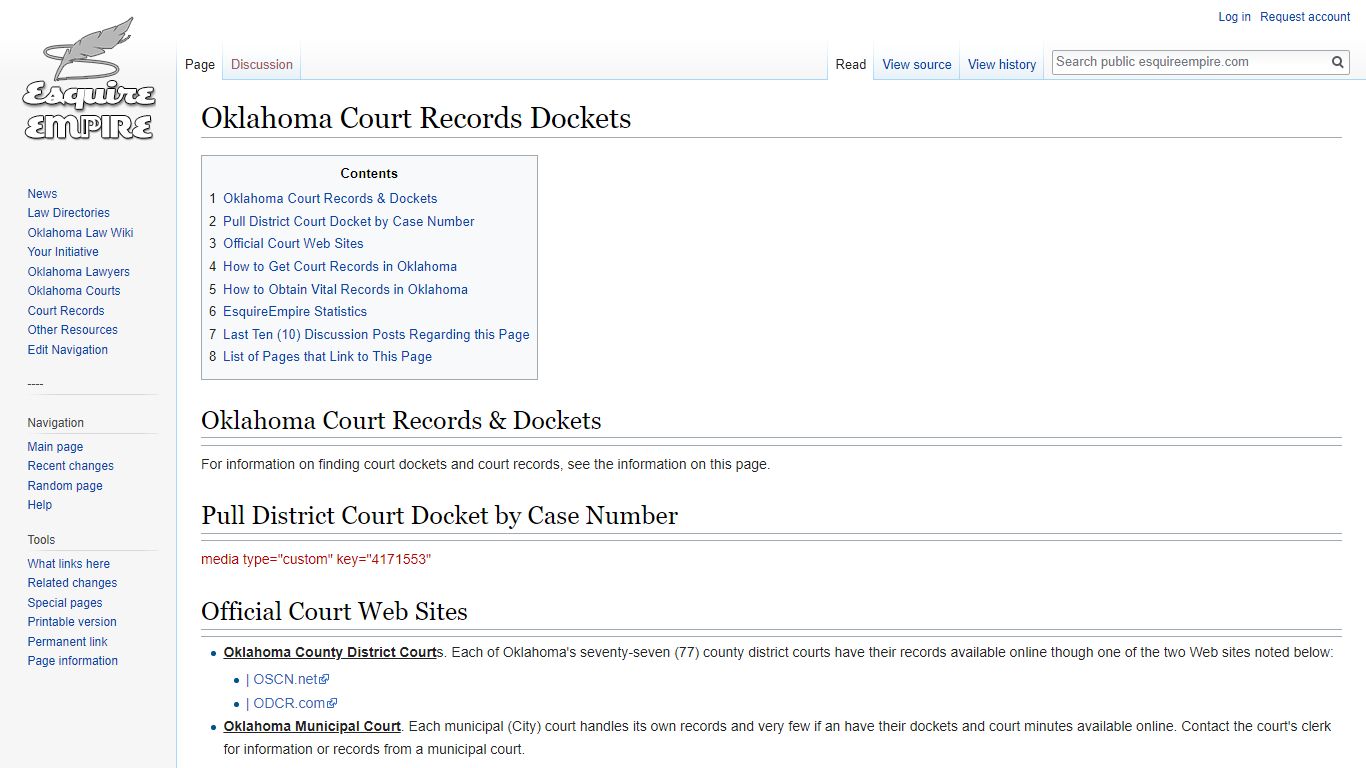This screenshot has height=768, width=1366.
Task: Click the Request account link
Action: point(1305,17)
